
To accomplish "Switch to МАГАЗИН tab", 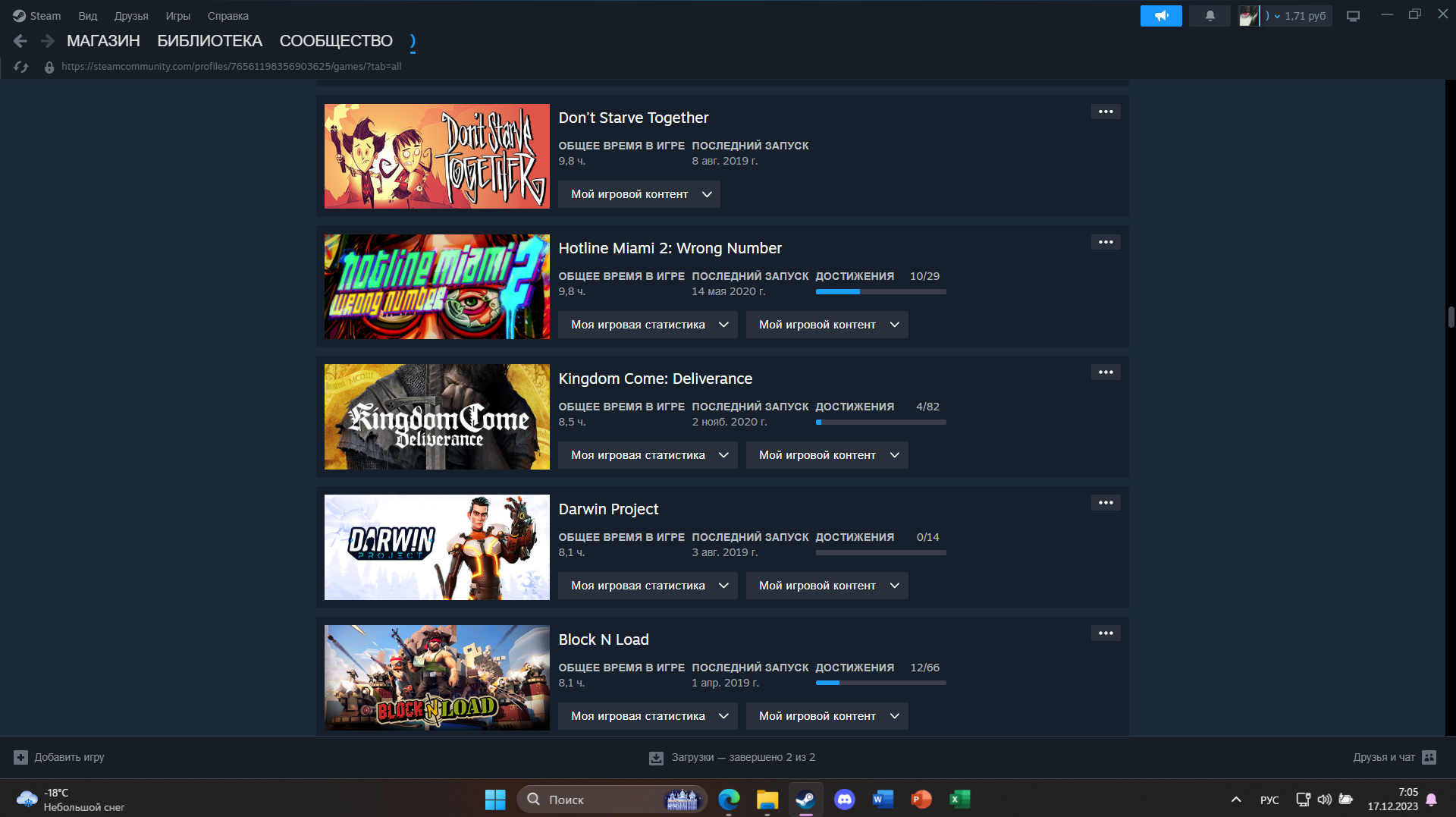I will pyautogui.click(x=103, y=41).
